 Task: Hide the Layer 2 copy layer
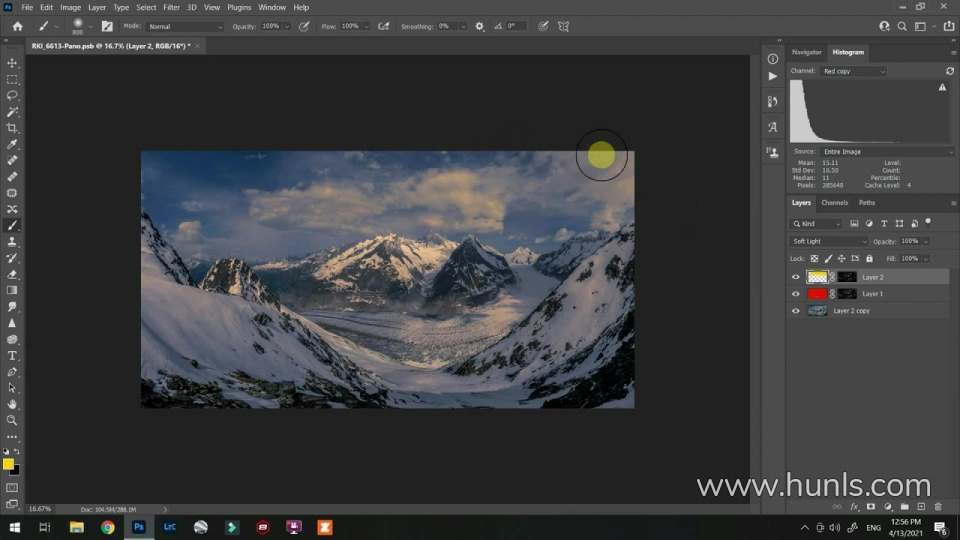[796, 311]
